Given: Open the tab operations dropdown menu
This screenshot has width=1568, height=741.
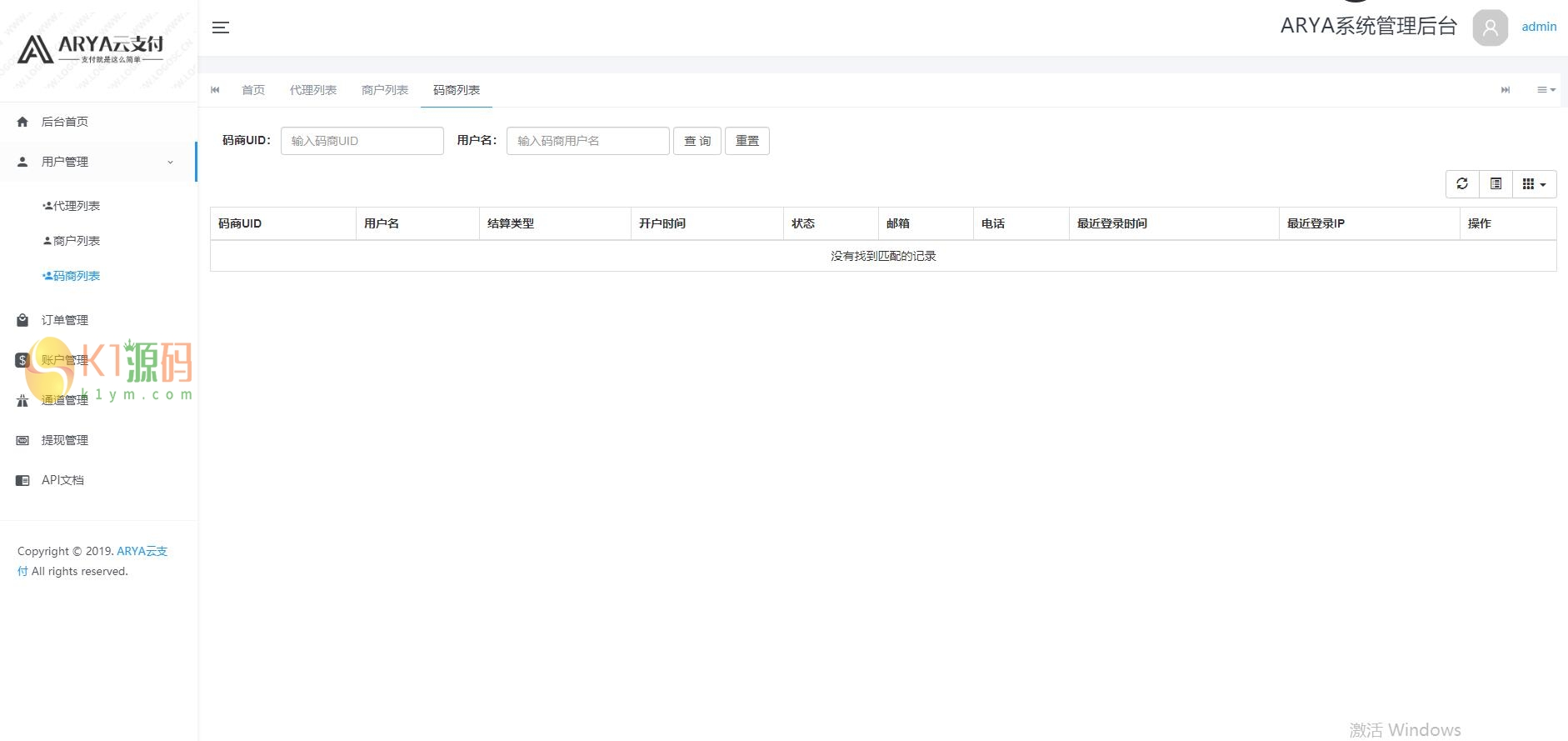Looking at the screenshot, I should 1546,90.
